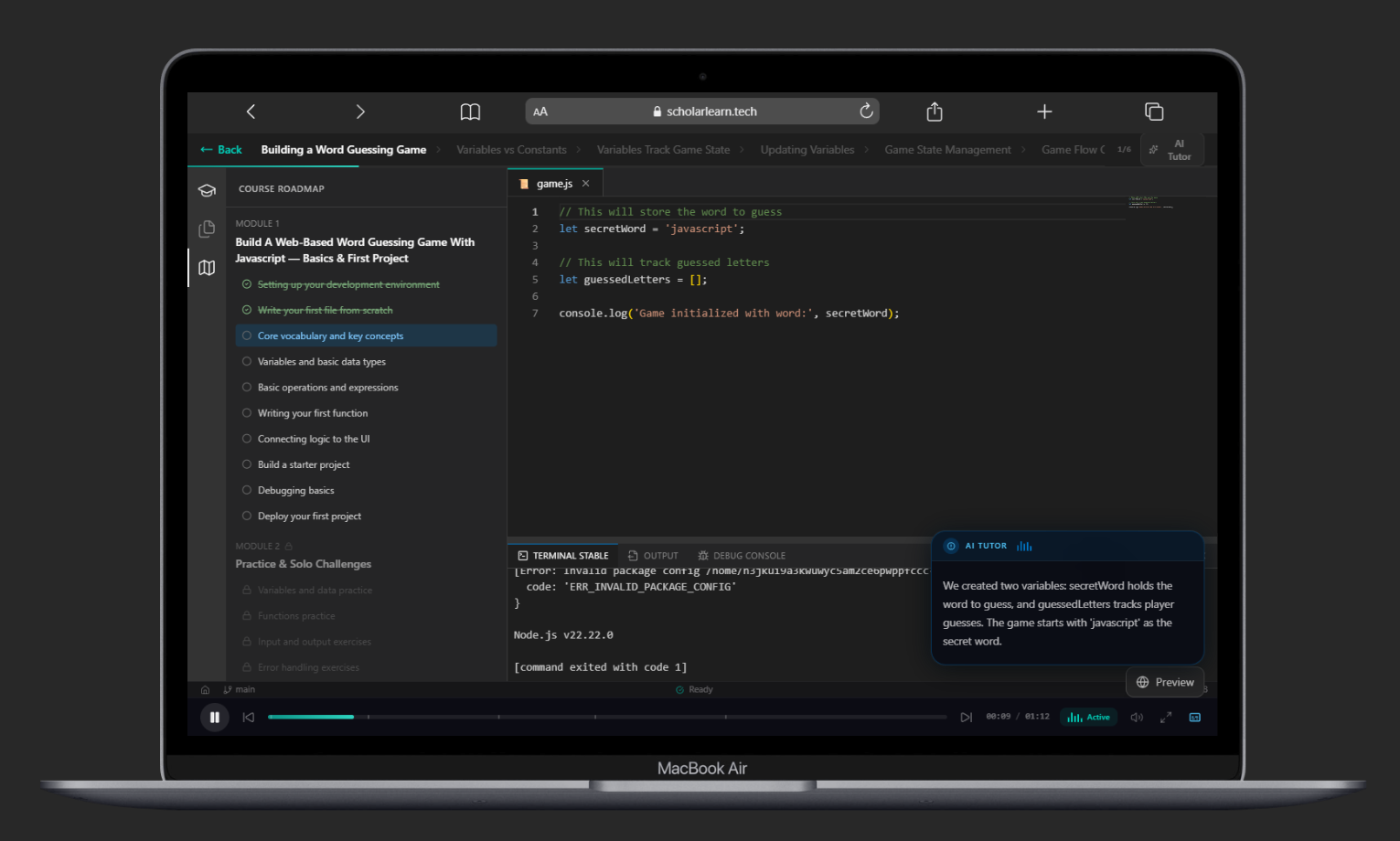The image size is (1400, 841).
Task: Switch to the Debug Console tab
Action: tap(742, 556)
